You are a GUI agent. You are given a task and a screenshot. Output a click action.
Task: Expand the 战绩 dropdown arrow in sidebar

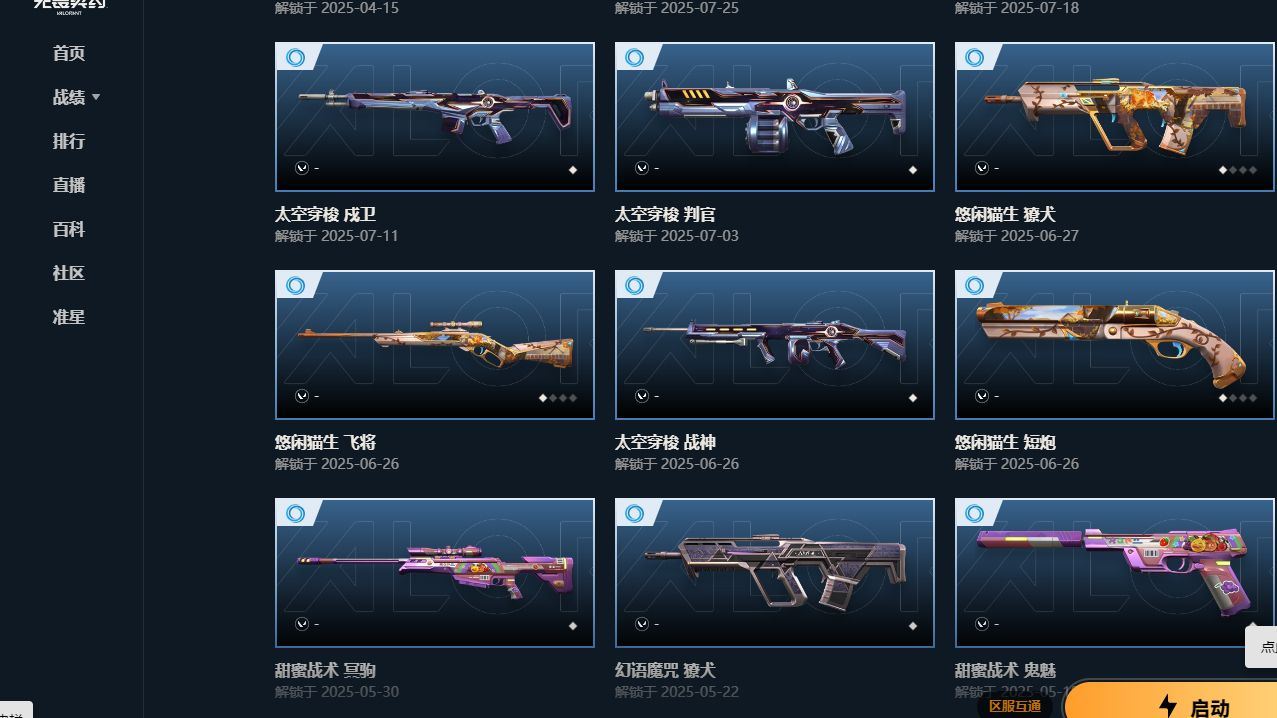coord(96,97)
